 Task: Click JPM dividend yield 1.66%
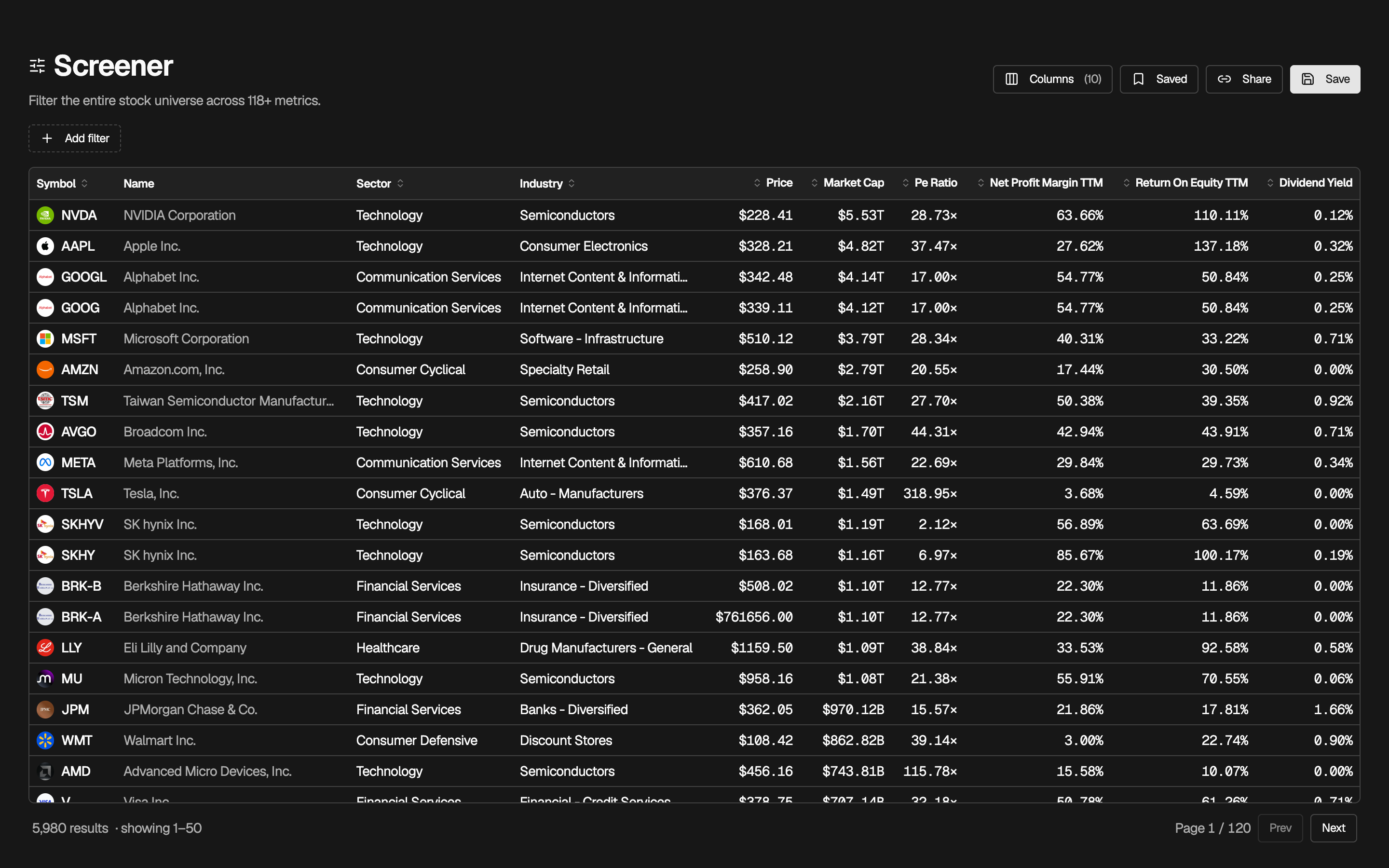coord(1333,710)
